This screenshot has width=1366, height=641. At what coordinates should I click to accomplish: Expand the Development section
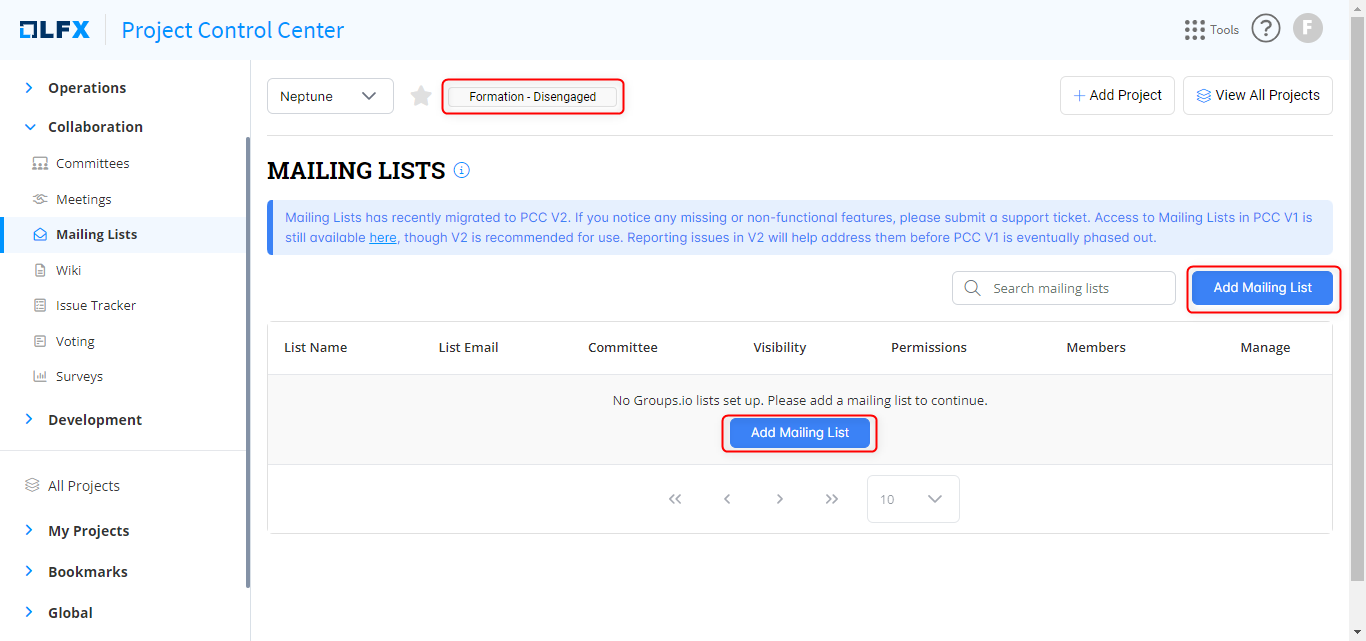click(94, 420)
